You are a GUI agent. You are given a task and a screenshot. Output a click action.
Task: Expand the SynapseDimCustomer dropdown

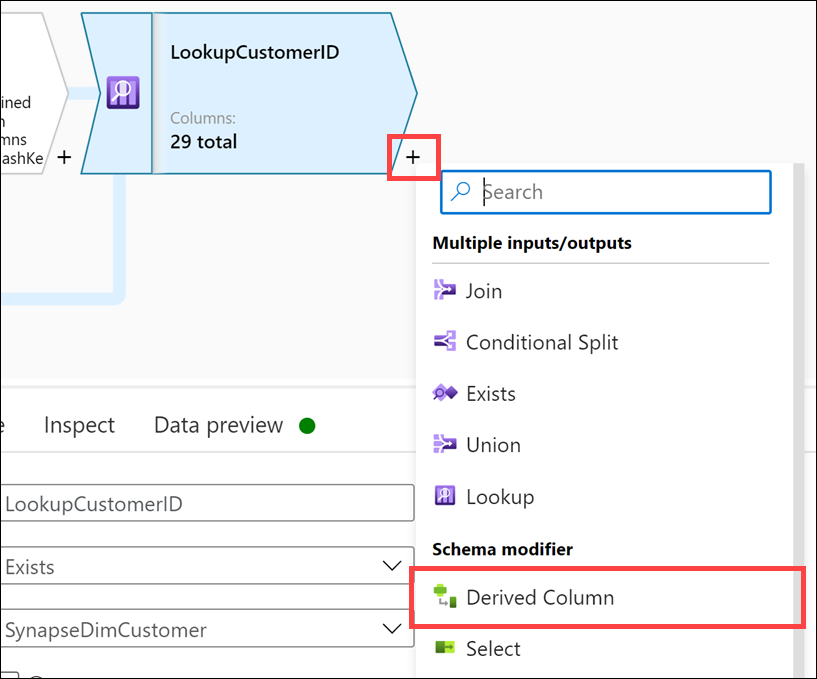[x=207, y=629]
